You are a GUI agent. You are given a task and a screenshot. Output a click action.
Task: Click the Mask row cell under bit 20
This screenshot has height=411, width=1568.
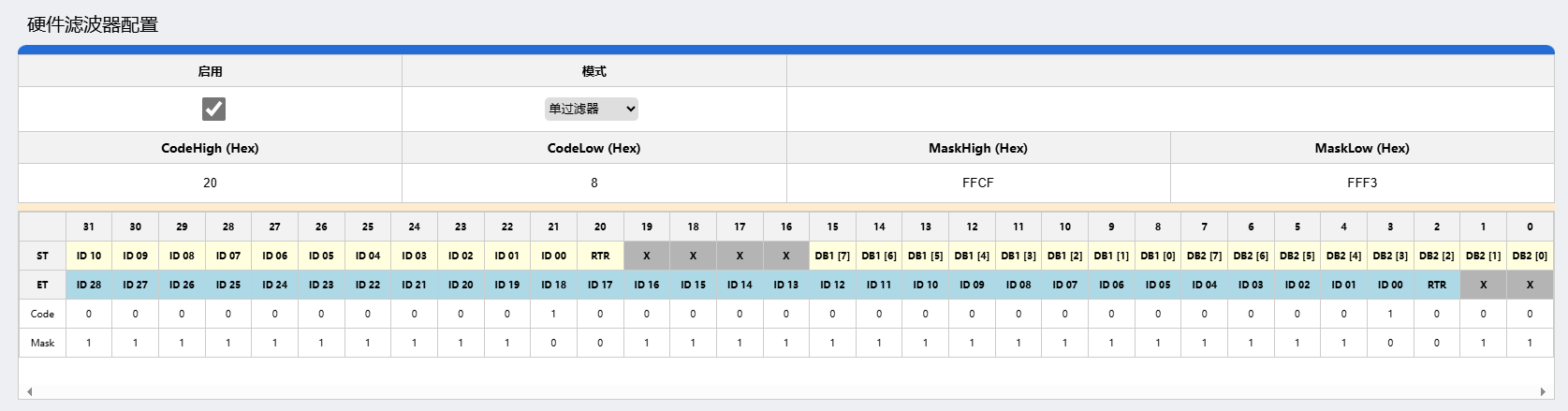pos(600,343)
